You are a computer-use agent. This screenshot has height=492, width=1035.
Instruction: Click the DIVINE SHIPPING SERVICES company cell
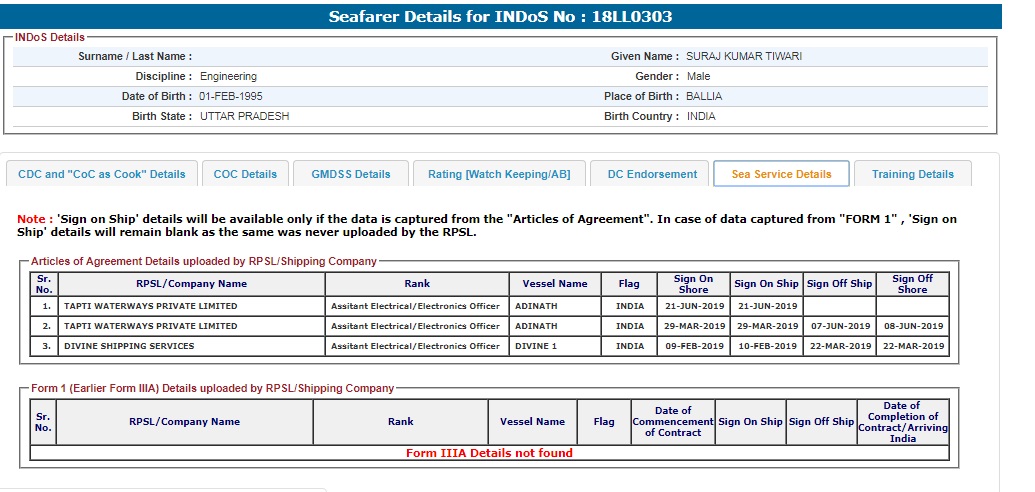coord(129,346)
